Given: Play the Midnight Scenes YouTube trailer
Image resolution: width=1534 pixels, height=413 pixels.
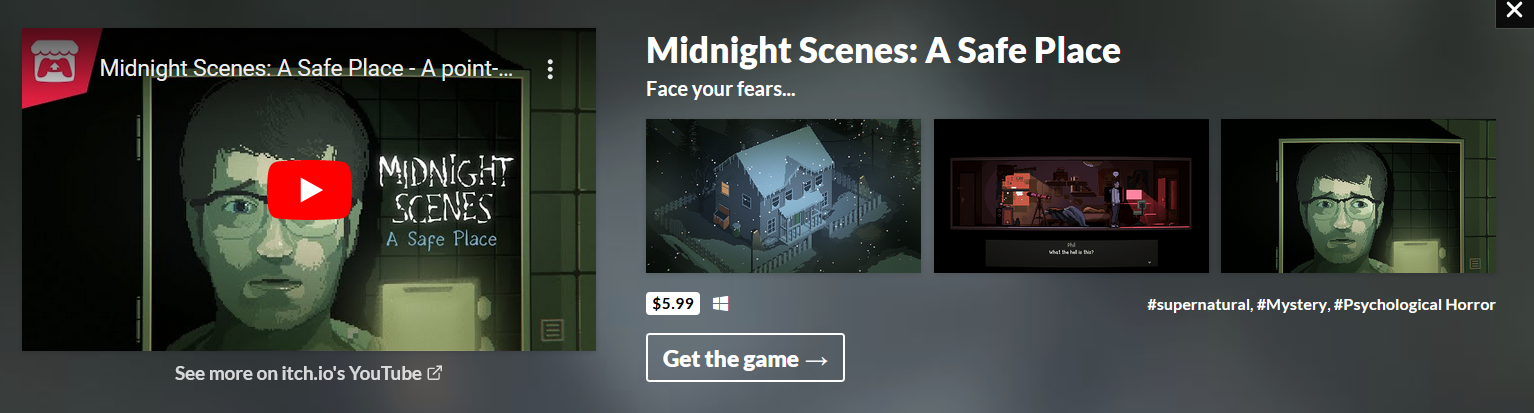Looking at the screenshot, I should 309,189.
